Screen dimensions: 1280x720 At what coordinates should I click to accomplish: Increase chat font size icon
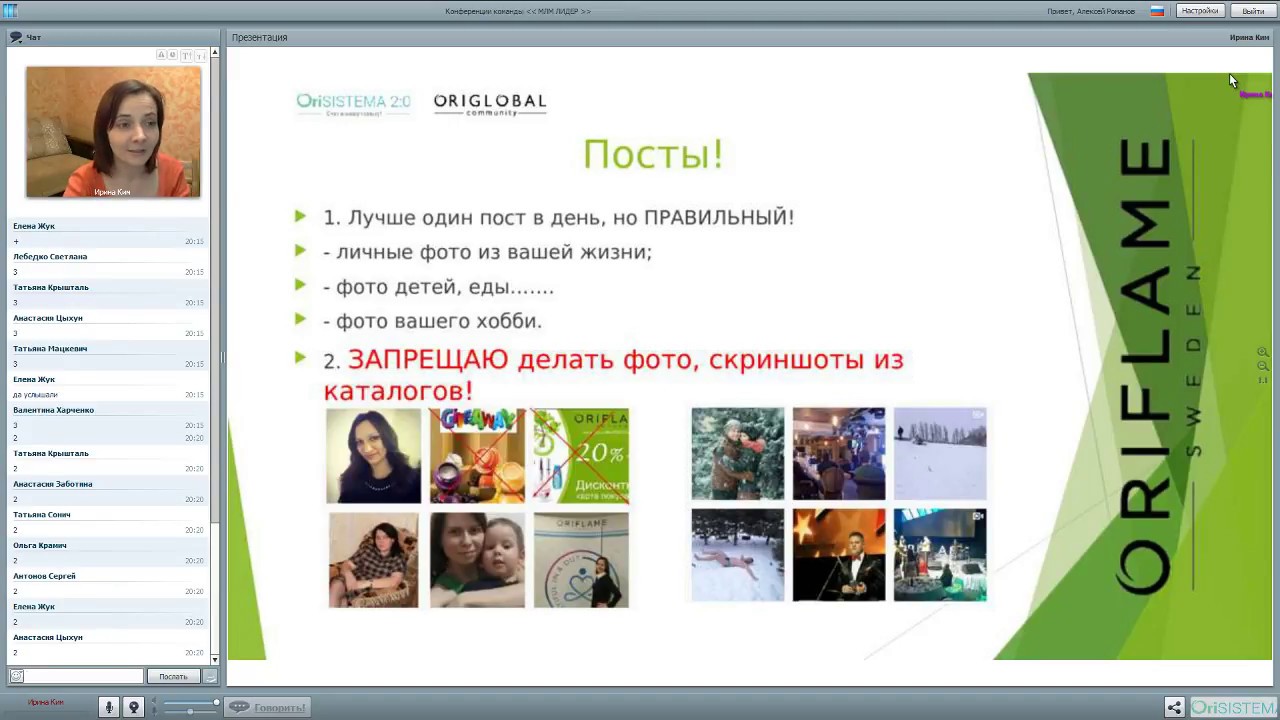point(186,55)
